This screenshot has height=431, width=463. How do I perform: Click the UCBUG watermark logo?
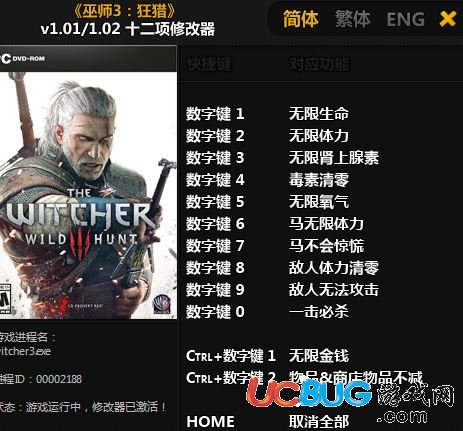[350, 400]
